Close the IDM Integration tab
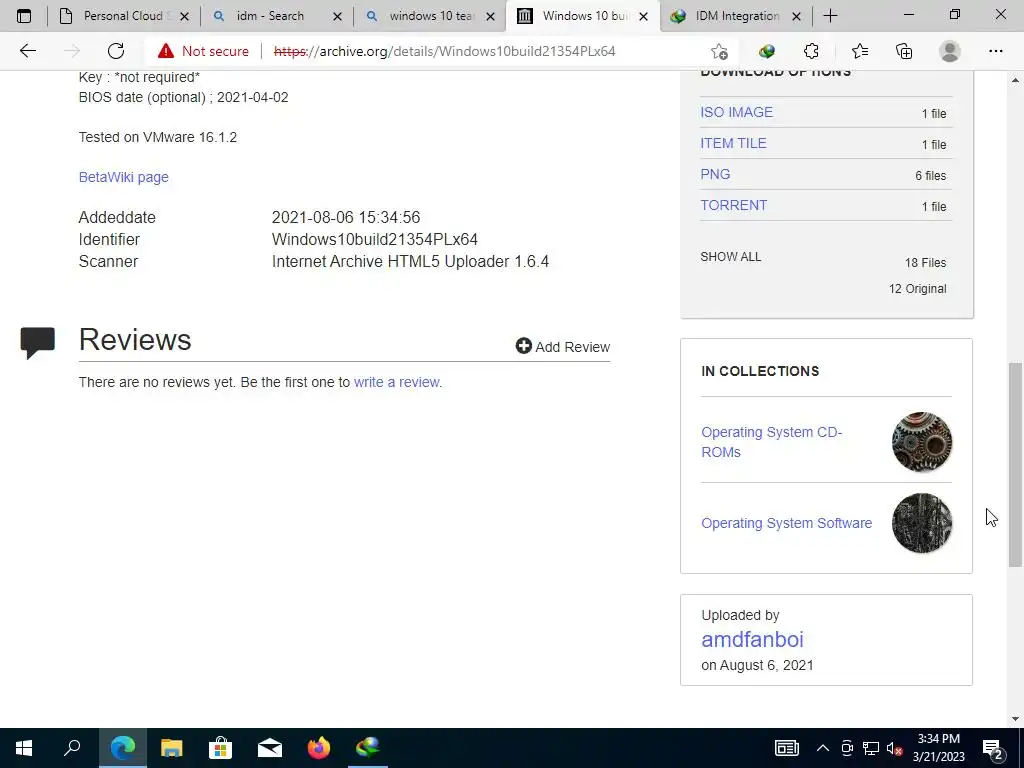This screenshot has height=768, width=1024. coord(796,17)
